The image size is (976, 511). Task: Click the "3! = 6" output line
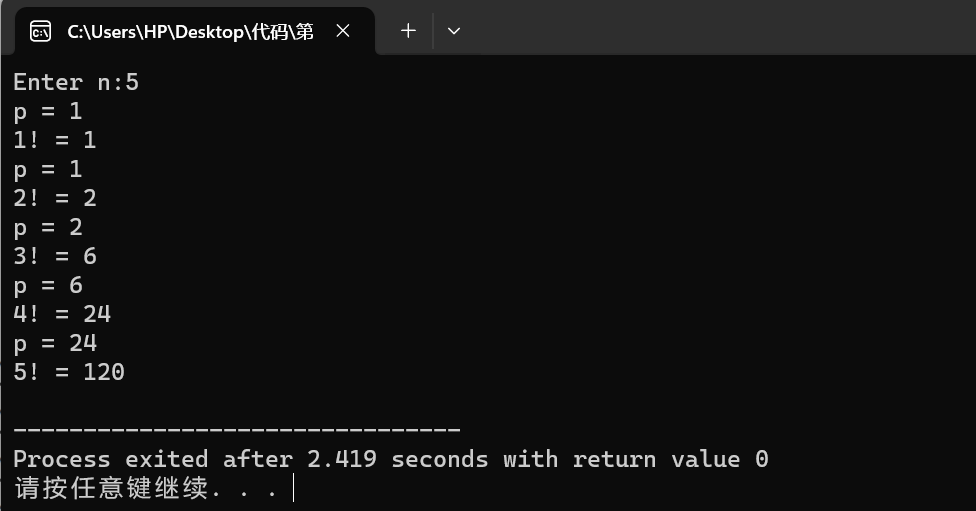coord(55,256)
